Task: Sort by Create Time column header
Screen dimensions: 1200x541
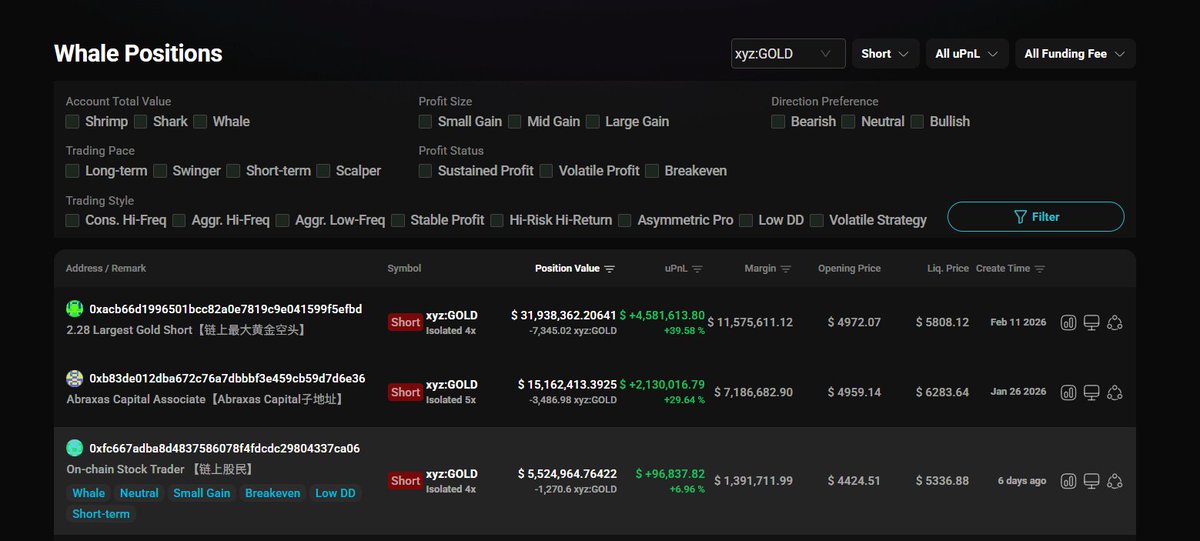Action: pyautogui.click(x=1003, y=269)
